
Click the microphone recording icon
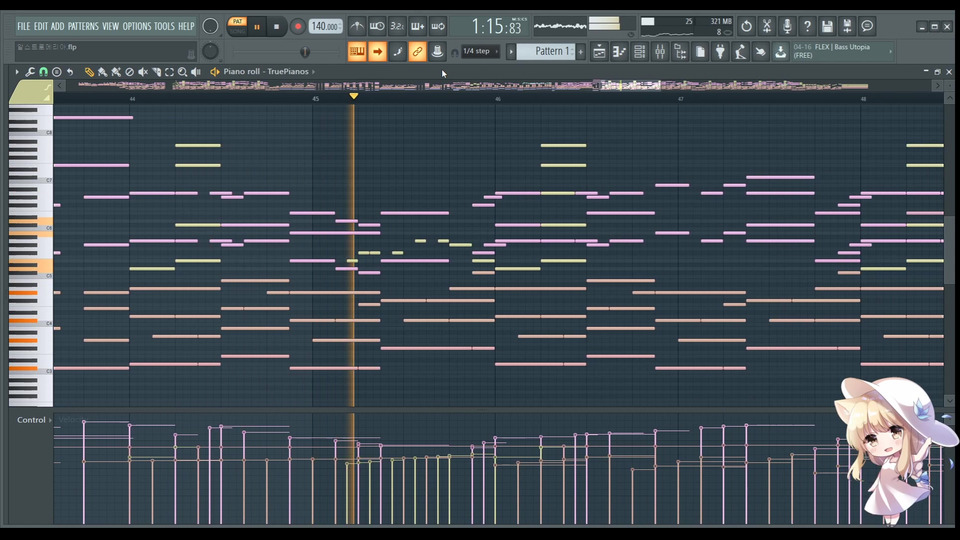click(787, 26)
